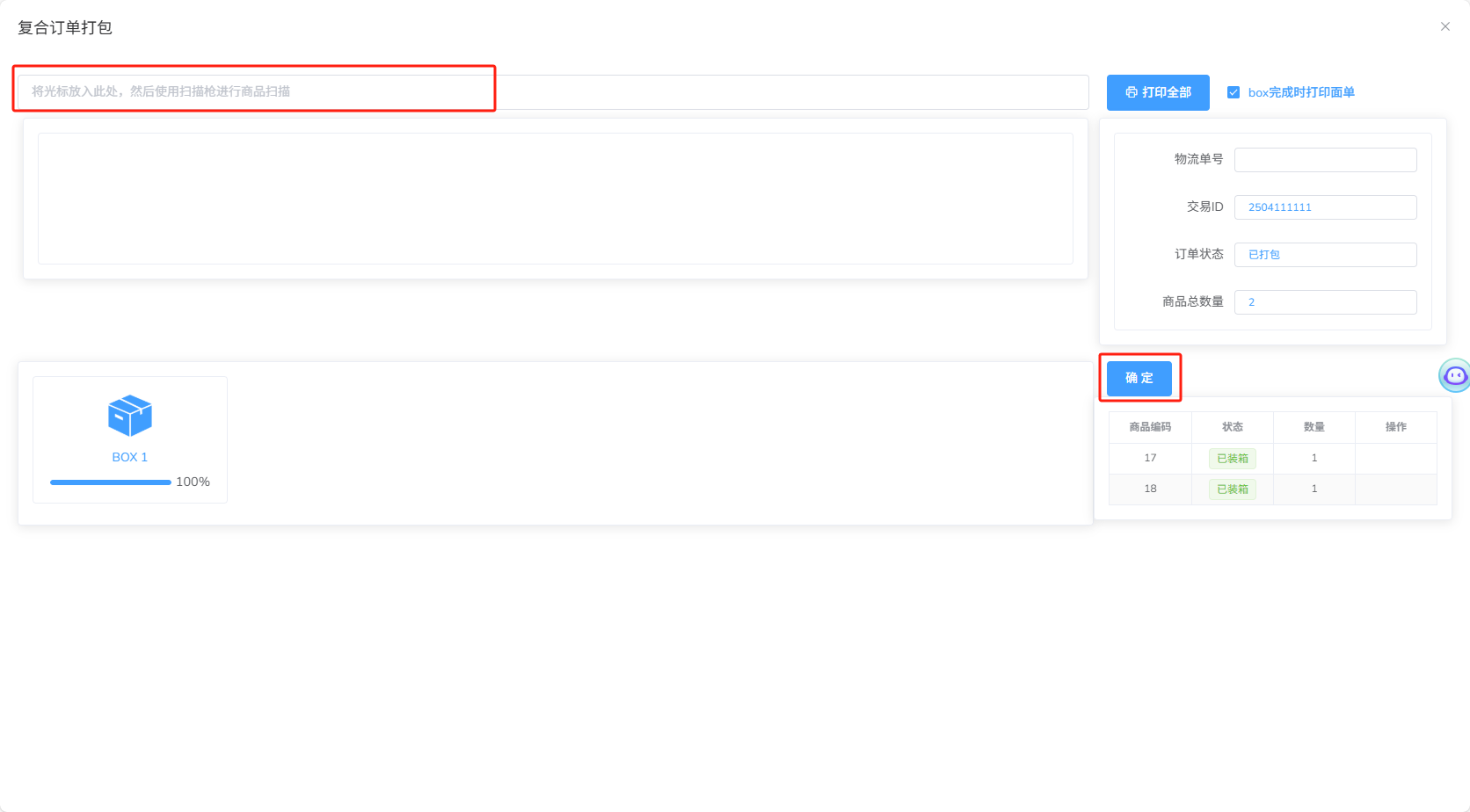1470x812 pixels.
Task: Select the BOX 1 label text
Action: click(x=130, y=457)
